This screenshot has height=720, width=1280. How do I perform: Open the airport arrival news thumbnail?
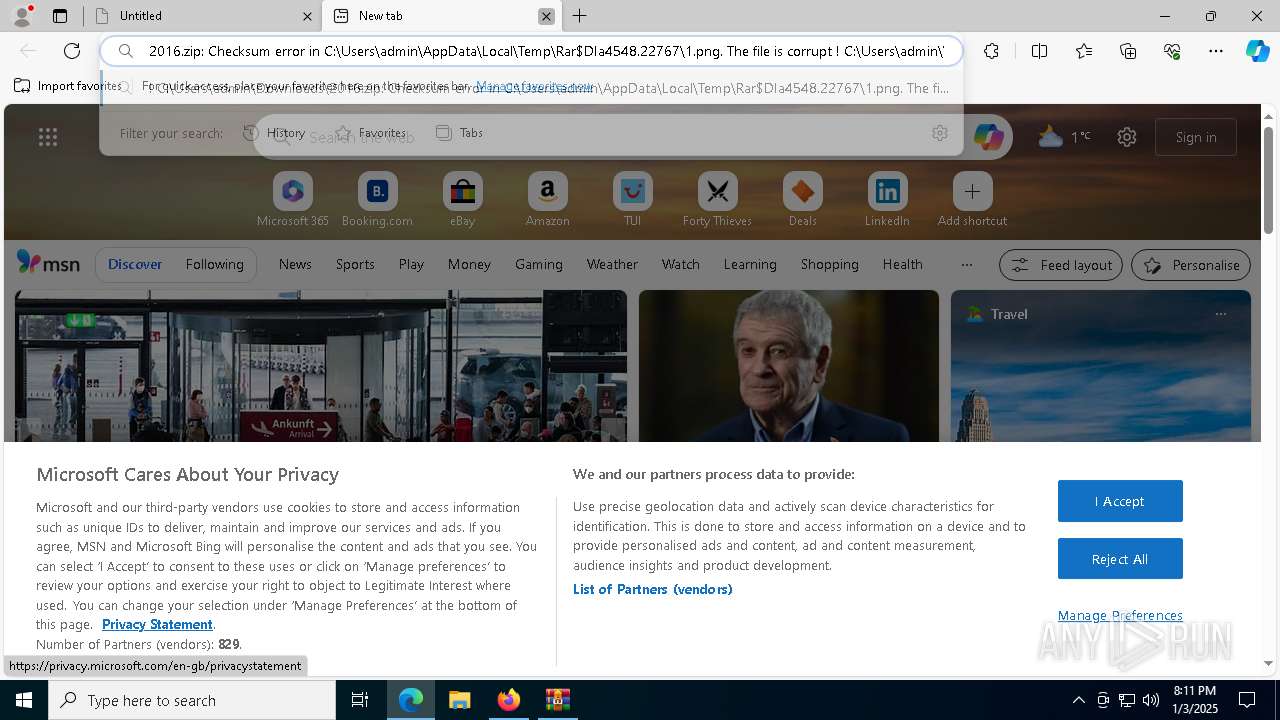pyautogui.click(x=321, y=366)
